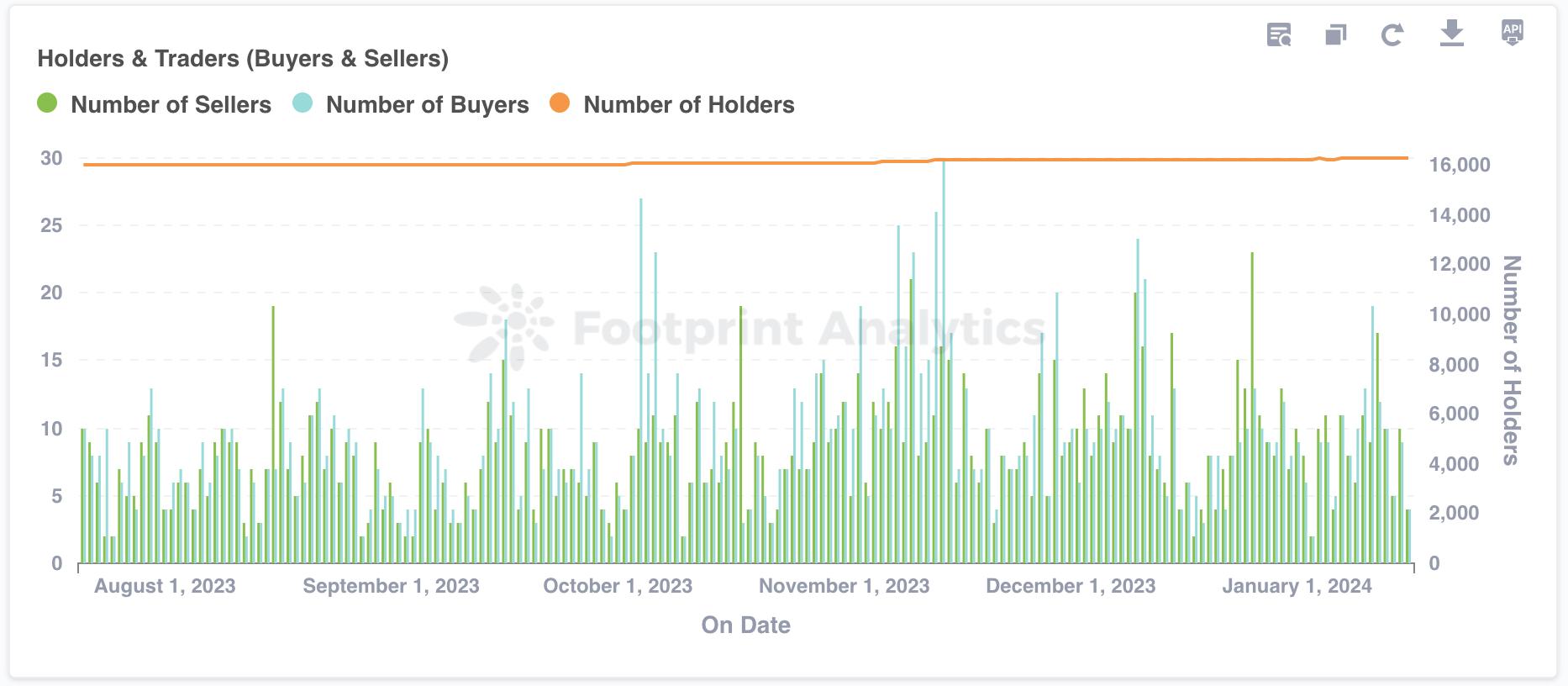The height and width of the screenshot is (686, 1568).
Task: Click the duplicate chart icon
Action: click(x=1335, y=35)
